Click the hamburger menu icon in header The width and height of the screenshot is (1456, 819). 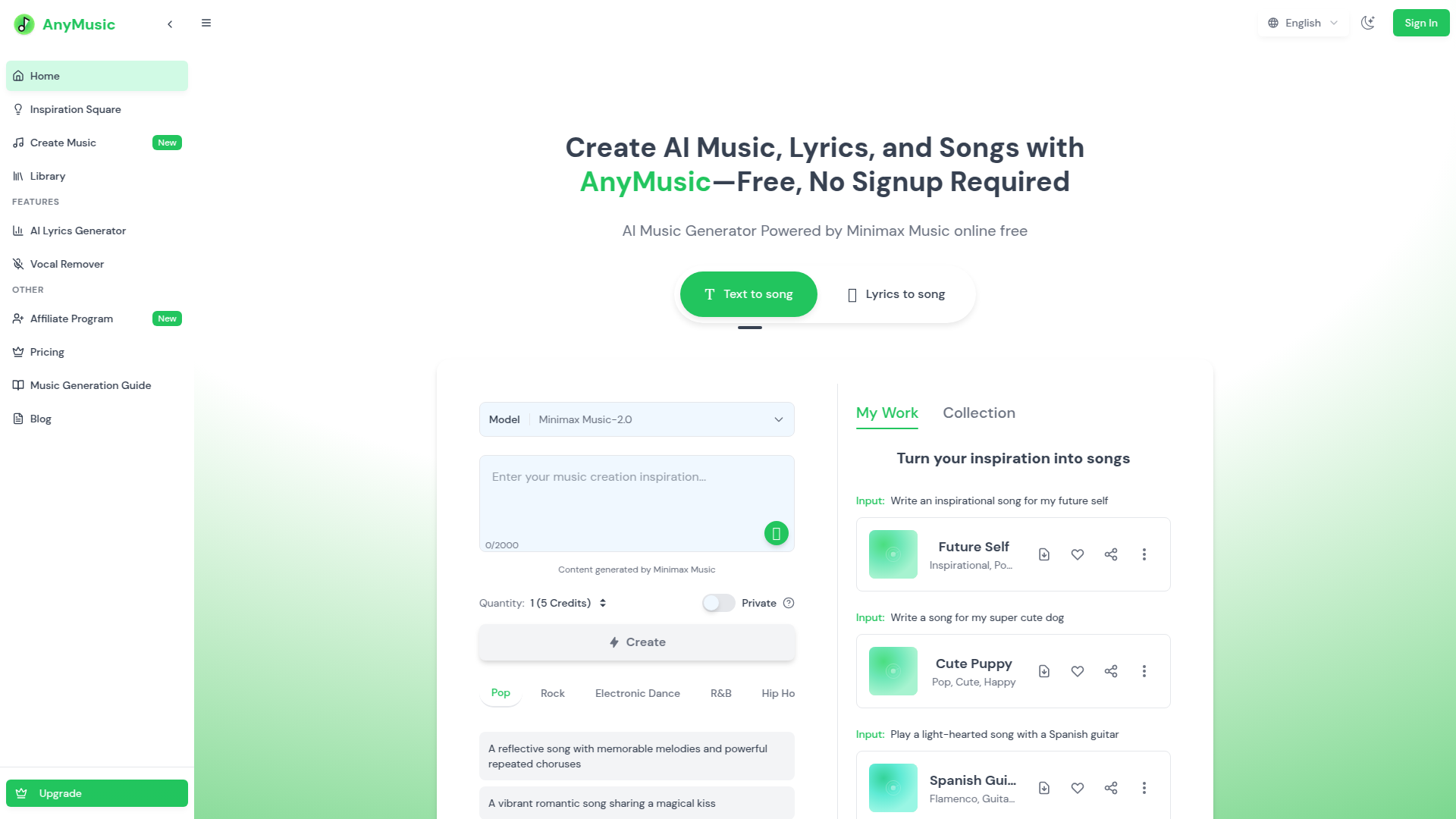[x=206, y=23]
